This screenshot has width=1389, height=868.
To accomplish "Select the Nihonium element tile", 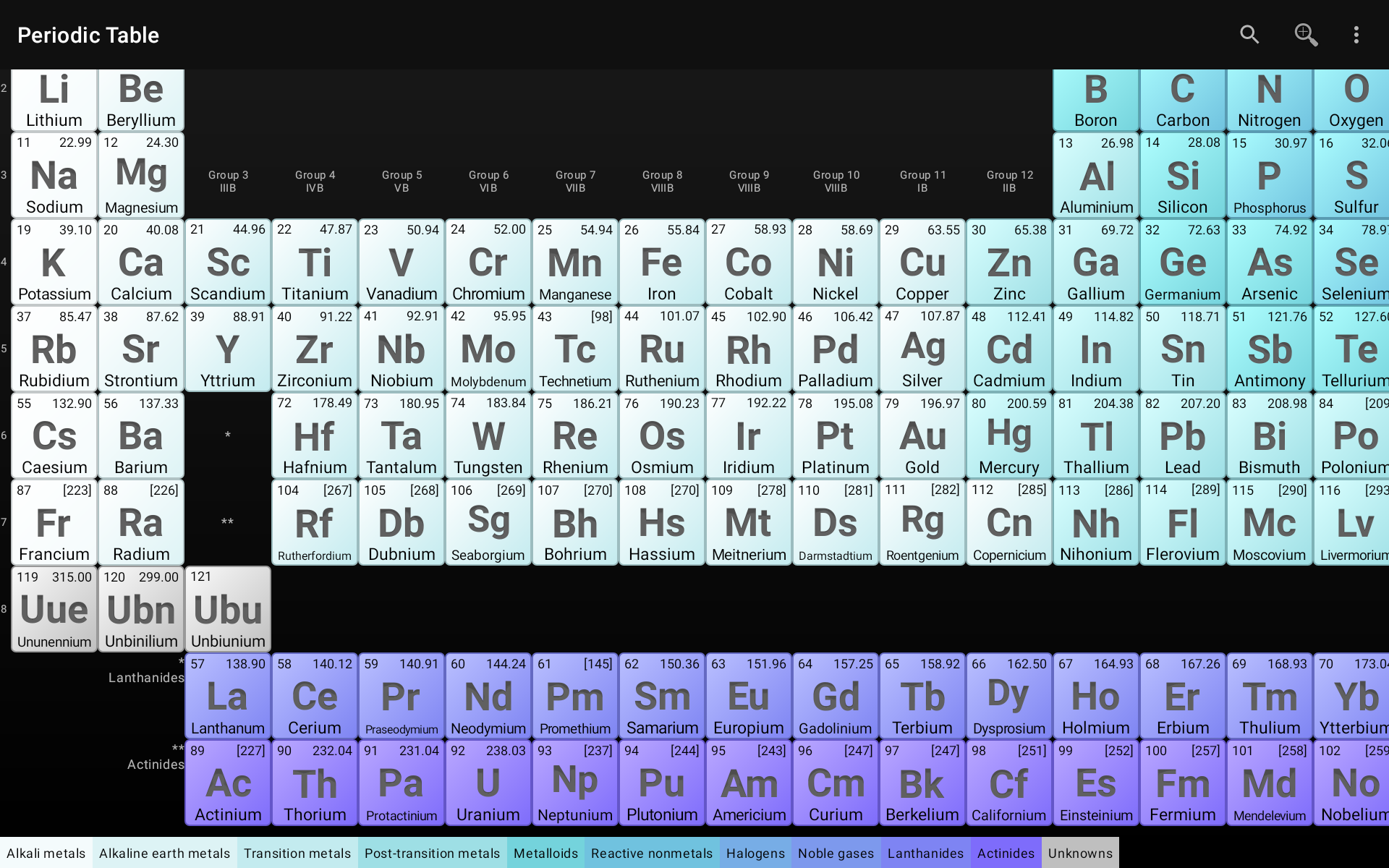I will tap(1096, 522).
